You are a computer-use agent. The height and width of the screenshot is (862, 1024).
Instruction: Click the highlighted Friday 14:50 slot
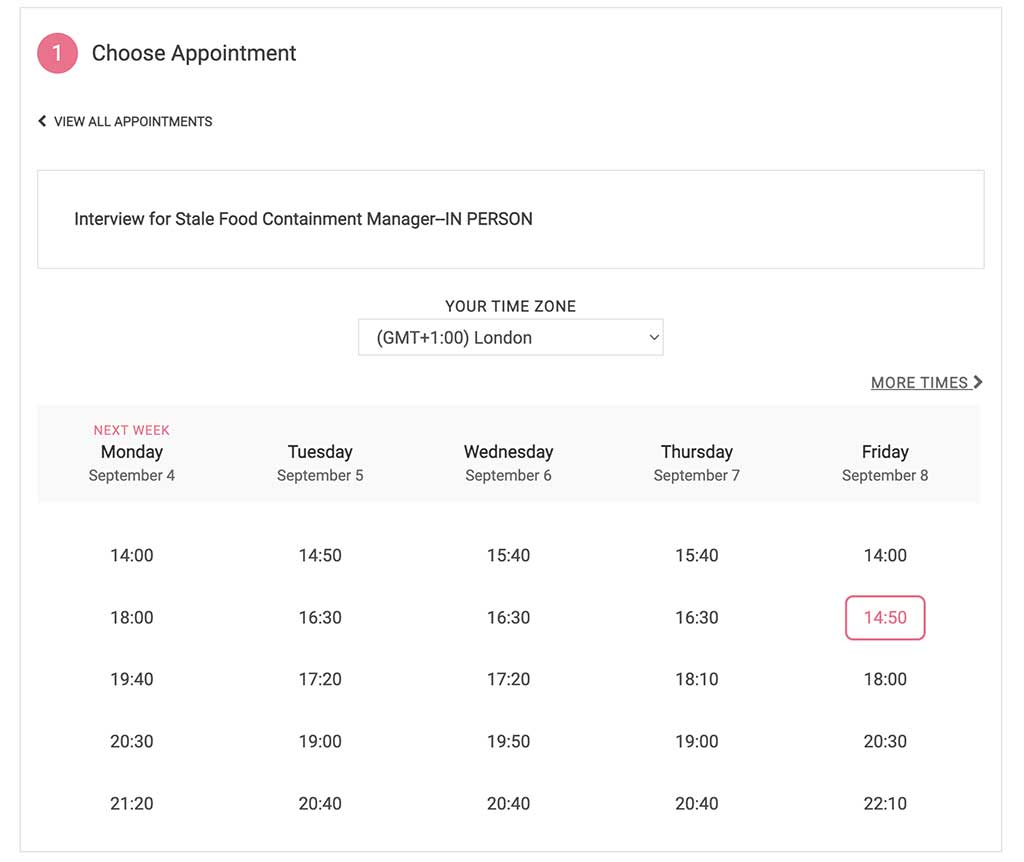pos(885,617)
